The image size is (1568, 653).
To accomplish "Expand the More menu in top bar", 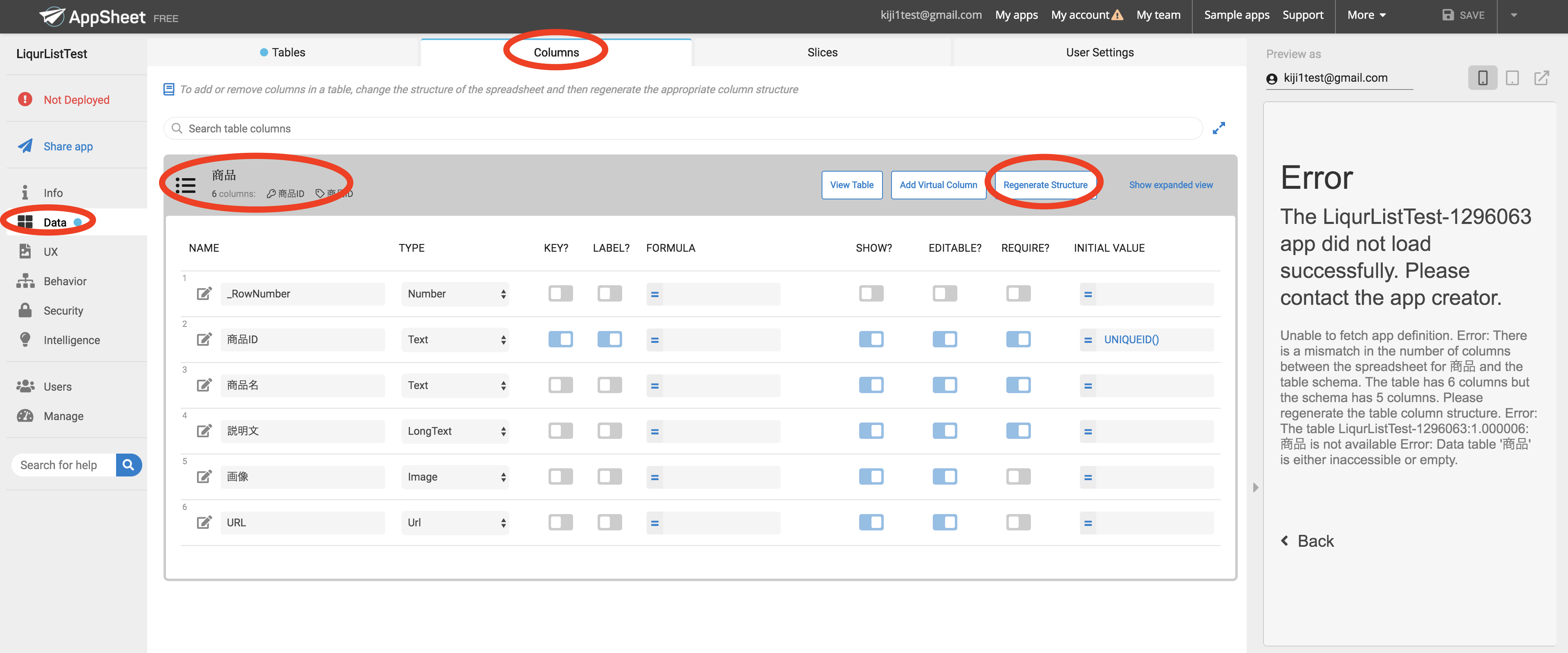I will 1365,15.
